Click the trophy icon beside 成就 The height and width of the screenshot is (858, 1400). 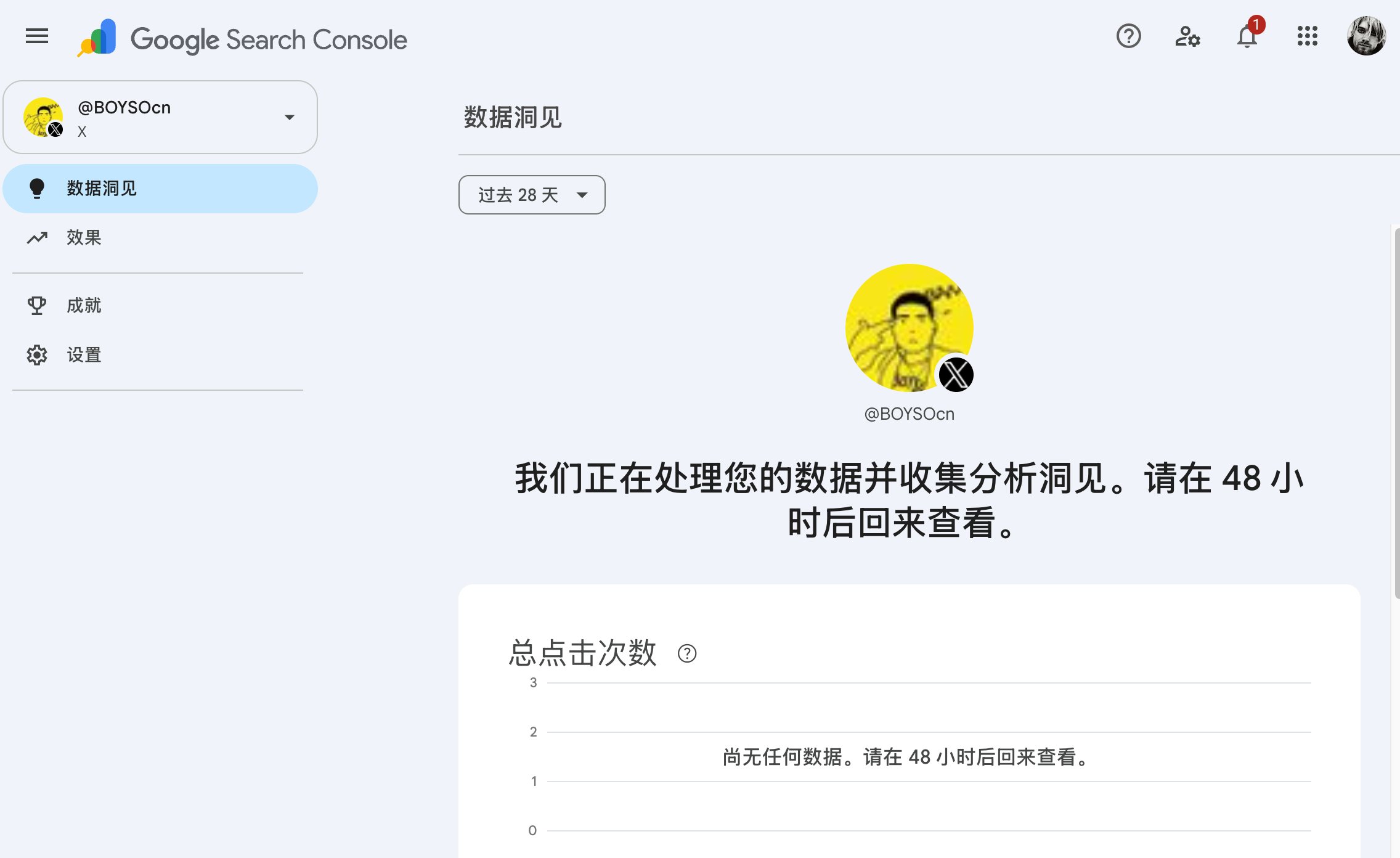click(37, 306)
